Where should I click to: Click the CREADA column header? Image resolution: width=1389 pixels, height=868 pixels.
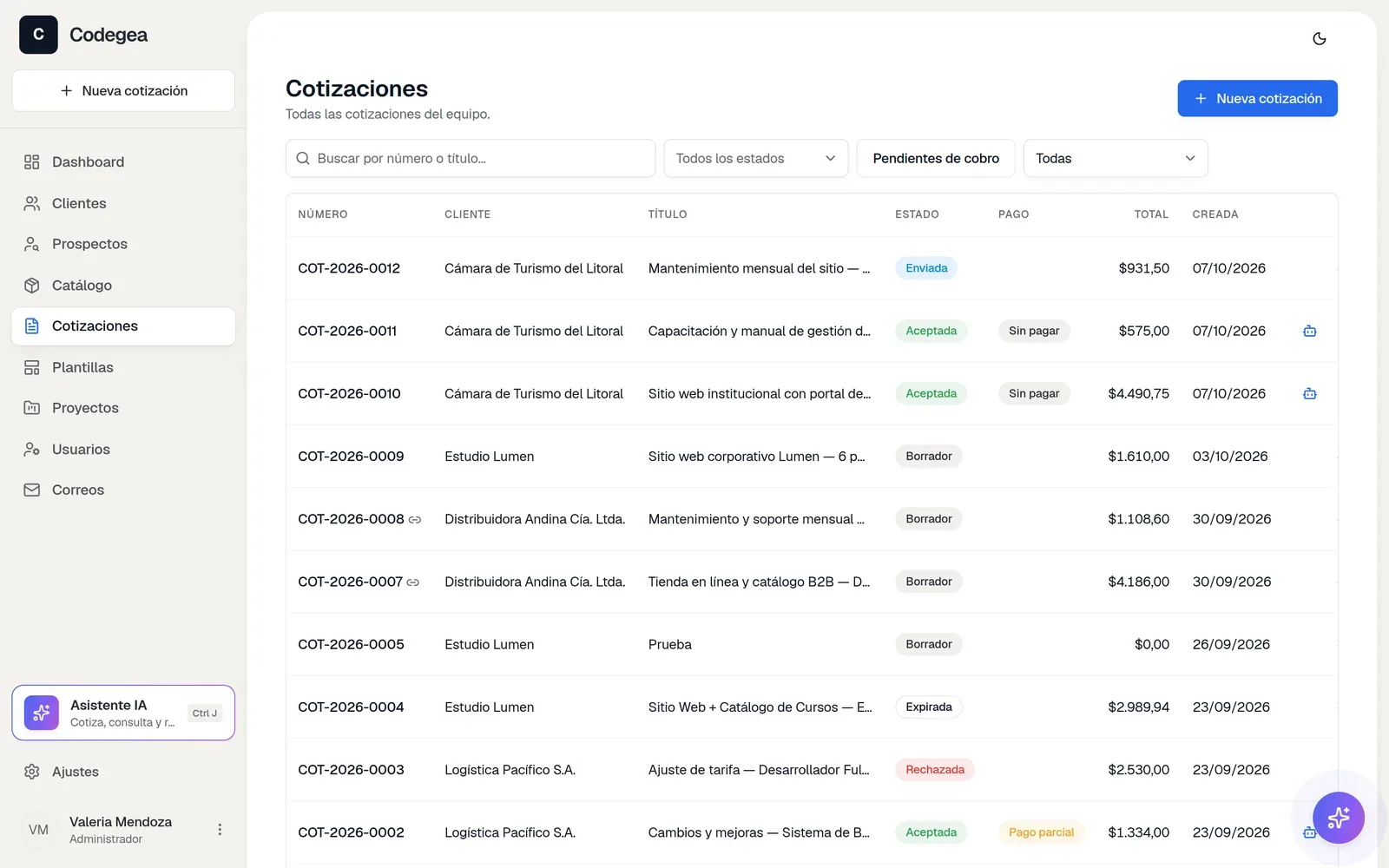pos(1215,214)
